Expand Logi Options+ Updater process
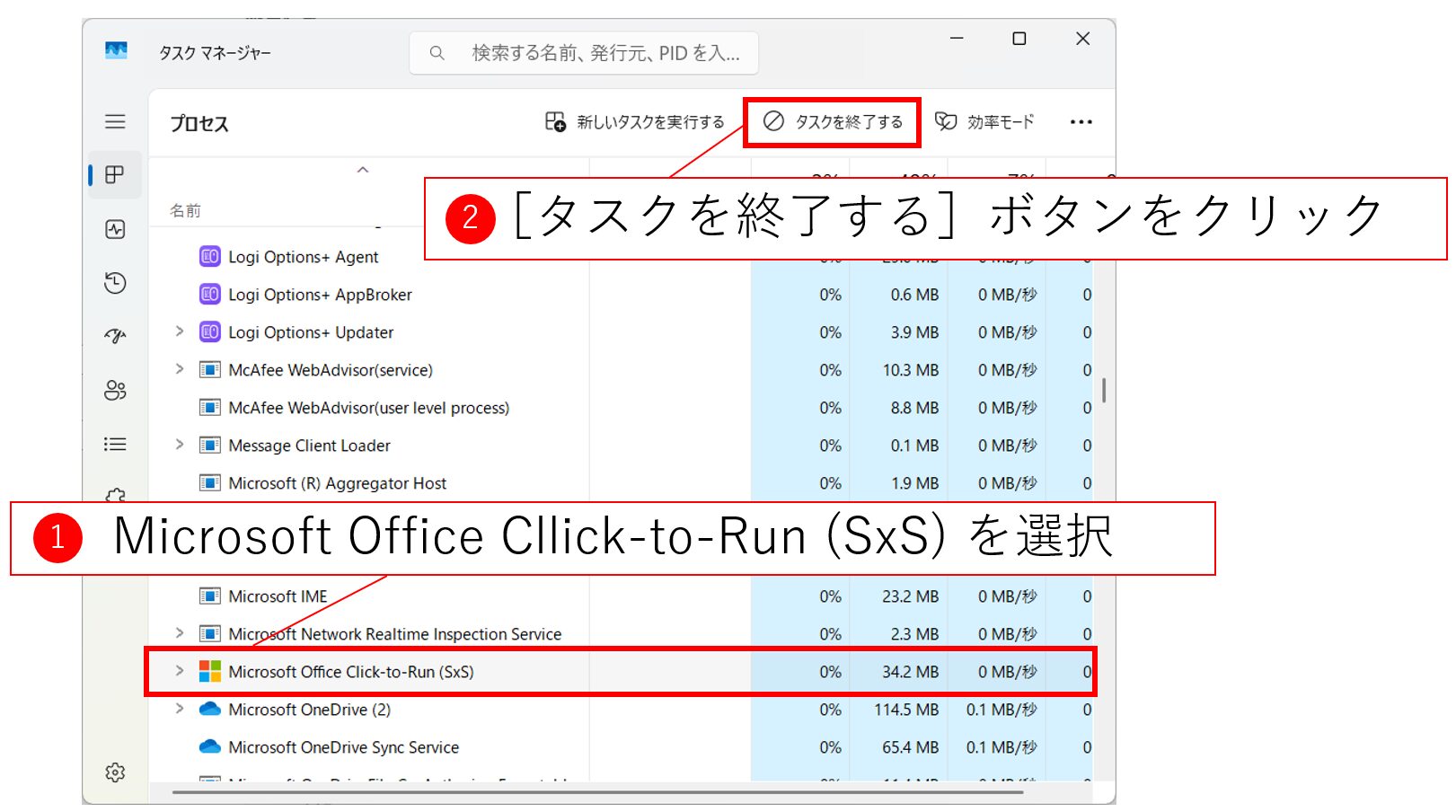Screen dimensions: 1456x812 [x=180, y=331]
